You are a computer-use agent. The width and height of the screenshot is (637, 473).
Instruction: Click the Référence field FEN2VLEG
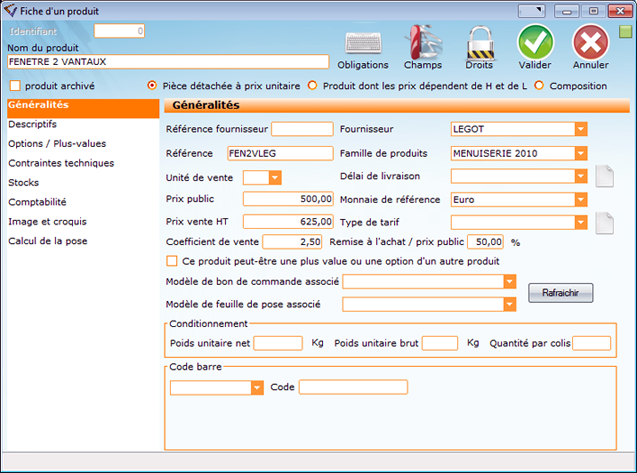click(x=280, y=153)
